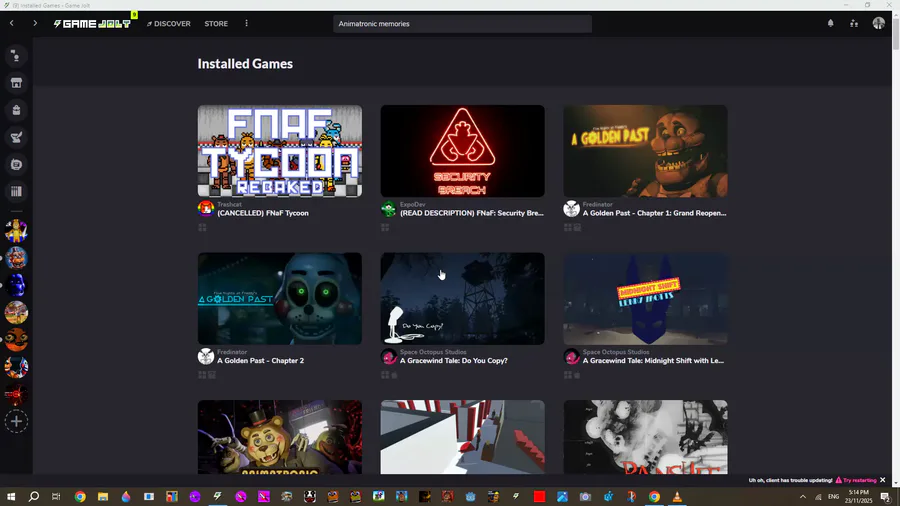Open the (CANCELLED) FNaF Tycoon title
The width and height of the screenshot is (900, 506).
263,213
